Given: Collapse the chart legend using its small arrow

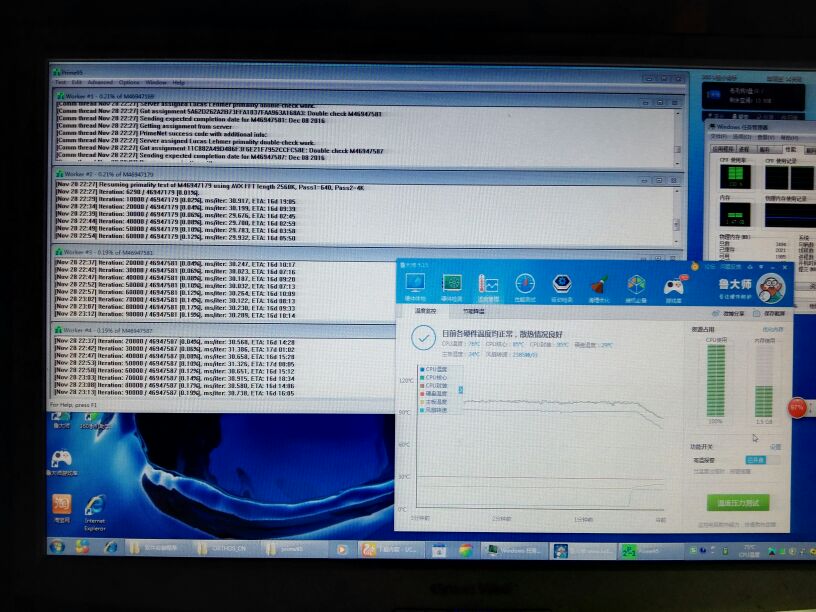Looking at the screenshot, I should click(x=461, y=389).
